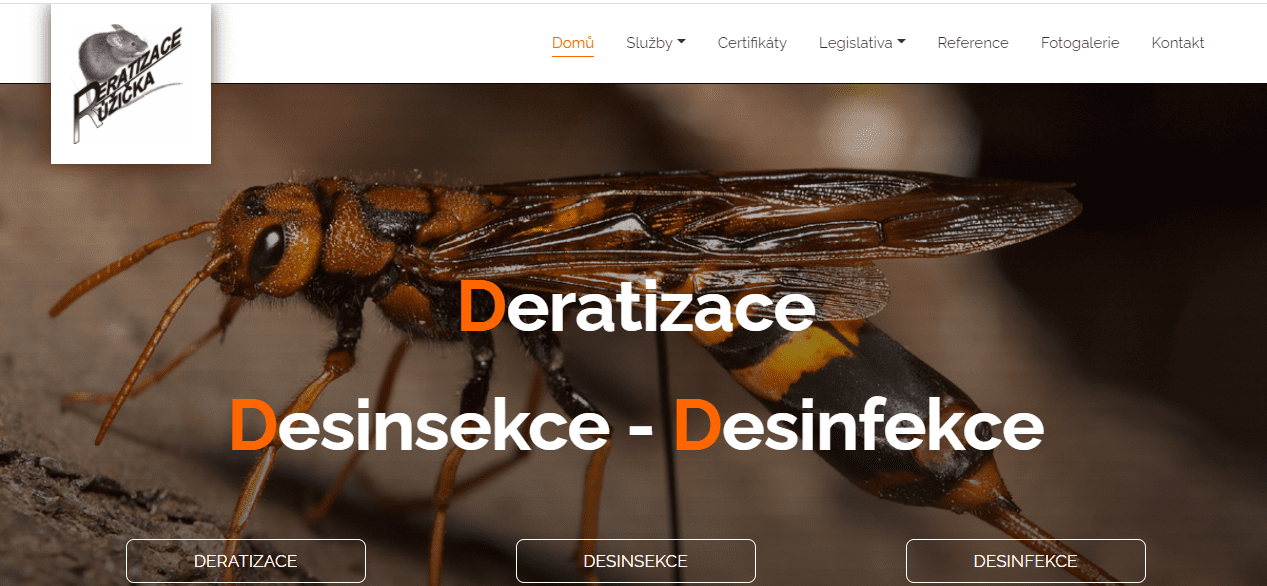
Task: Click the large Deratizace headline
Action: click(636, 308)
